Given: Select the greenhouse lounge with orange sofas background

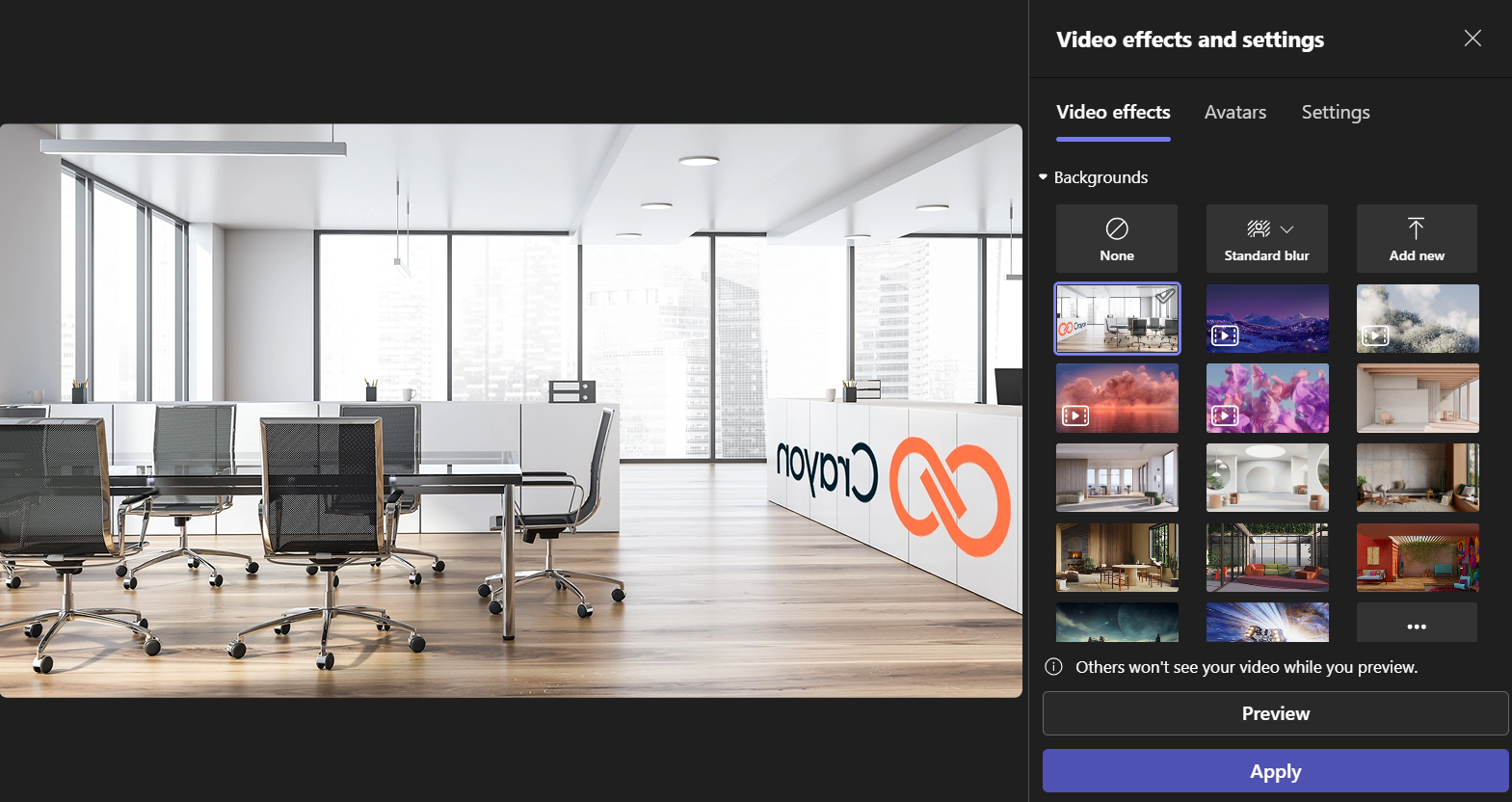Looking at the screenshot, I should pyautogui.click(x=1267, y=557).
